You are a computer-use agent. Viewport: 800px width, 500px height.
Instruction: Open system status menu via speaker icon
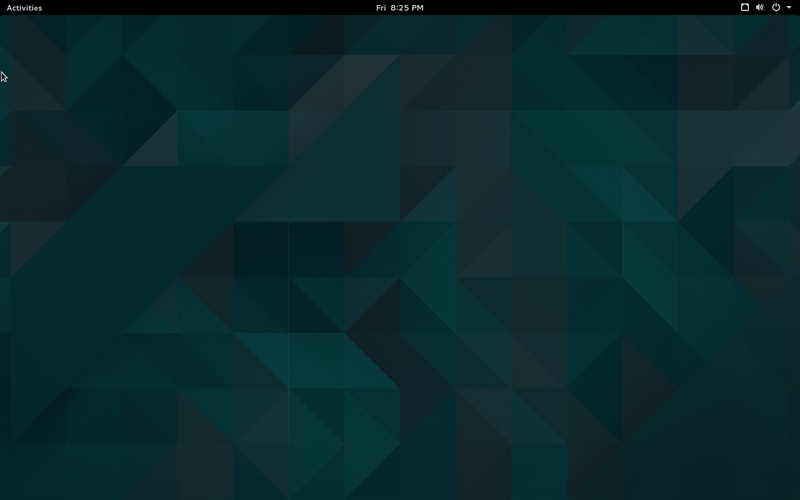(x=760, y=7)
